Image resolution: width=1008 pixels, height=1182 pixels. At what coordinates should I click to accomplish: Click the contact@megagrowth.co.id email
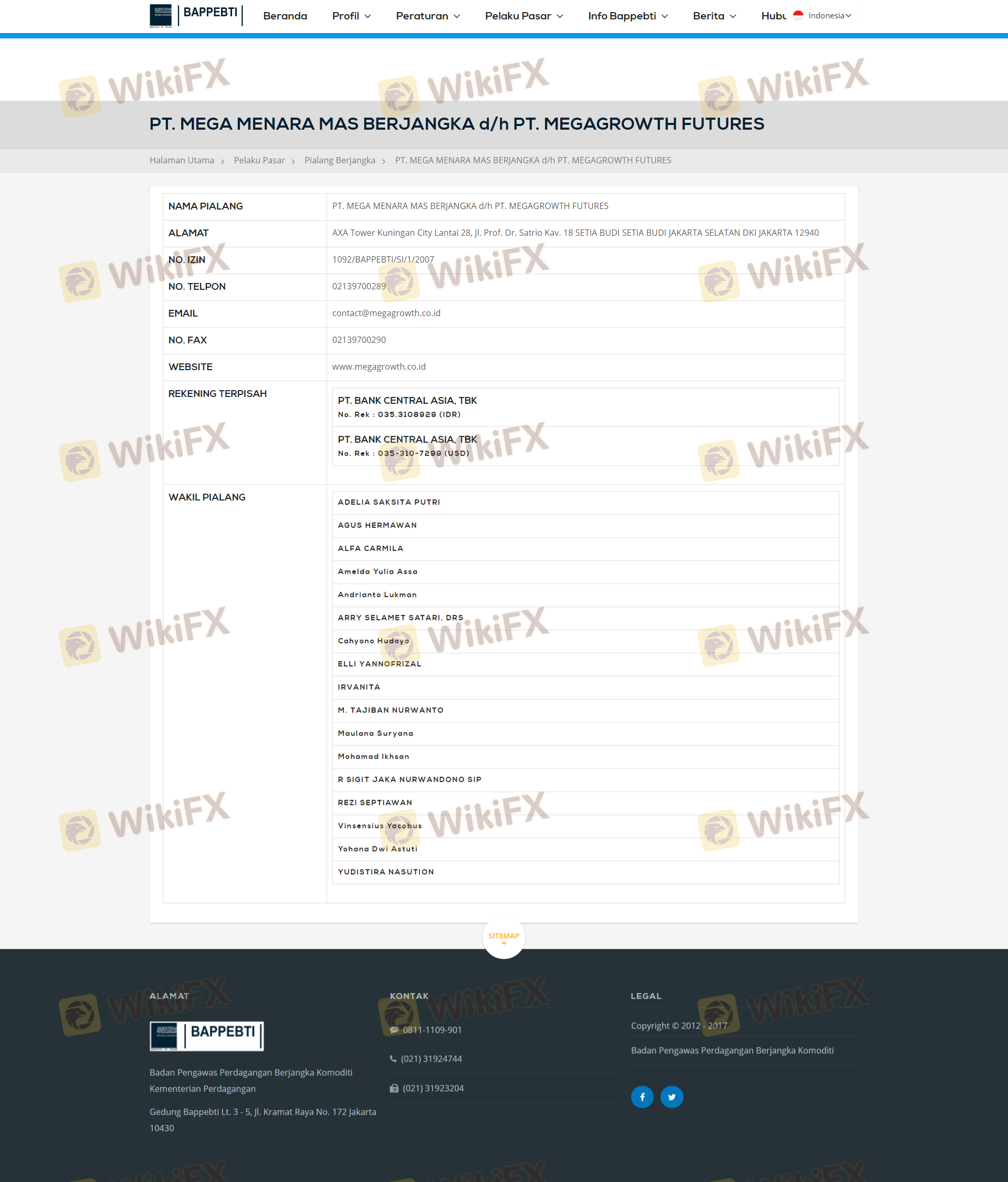(386, 313)
